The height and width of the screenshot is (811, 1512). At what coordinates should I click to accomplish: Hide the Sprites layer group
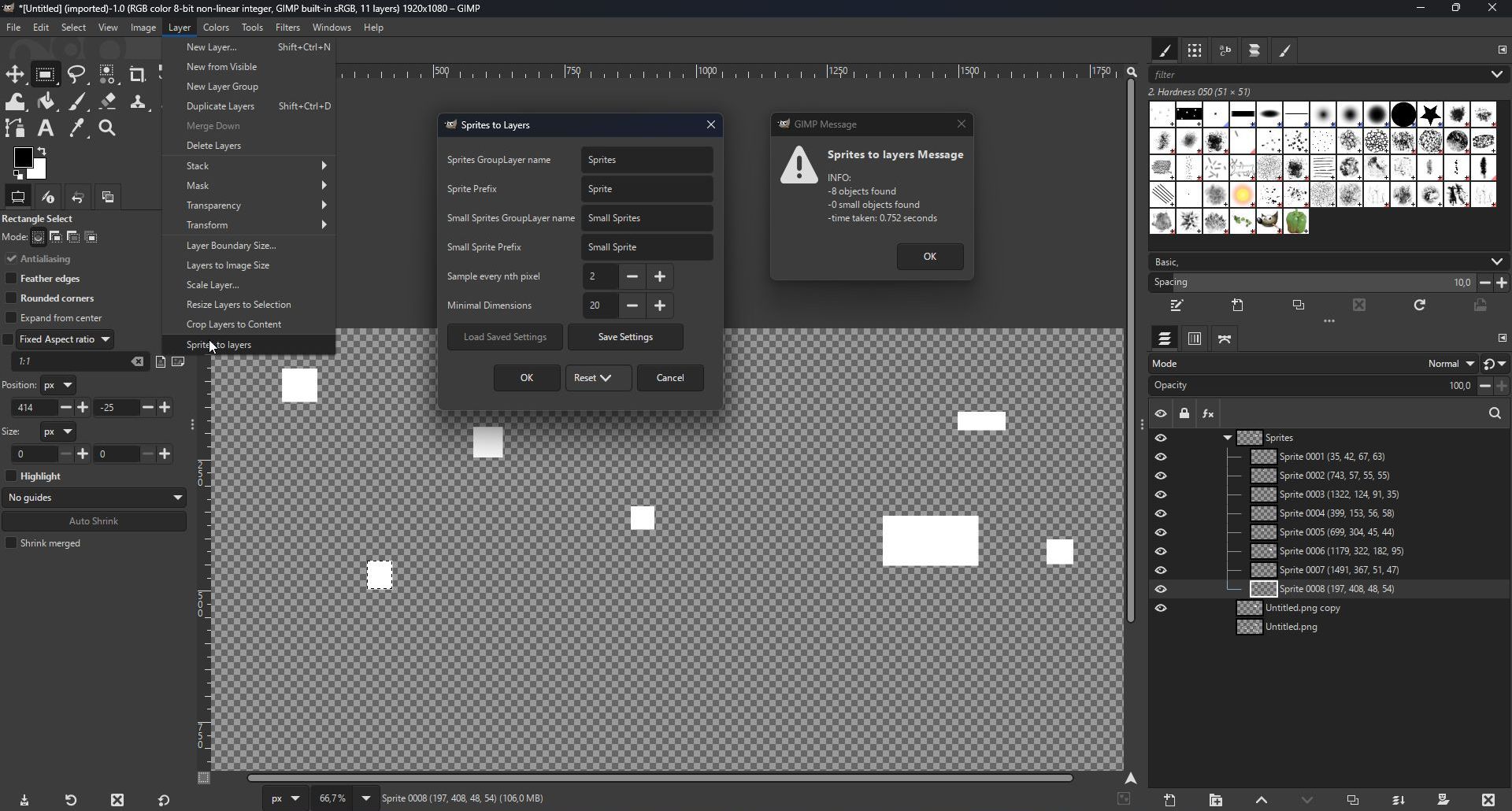[x=1162, y=439]
